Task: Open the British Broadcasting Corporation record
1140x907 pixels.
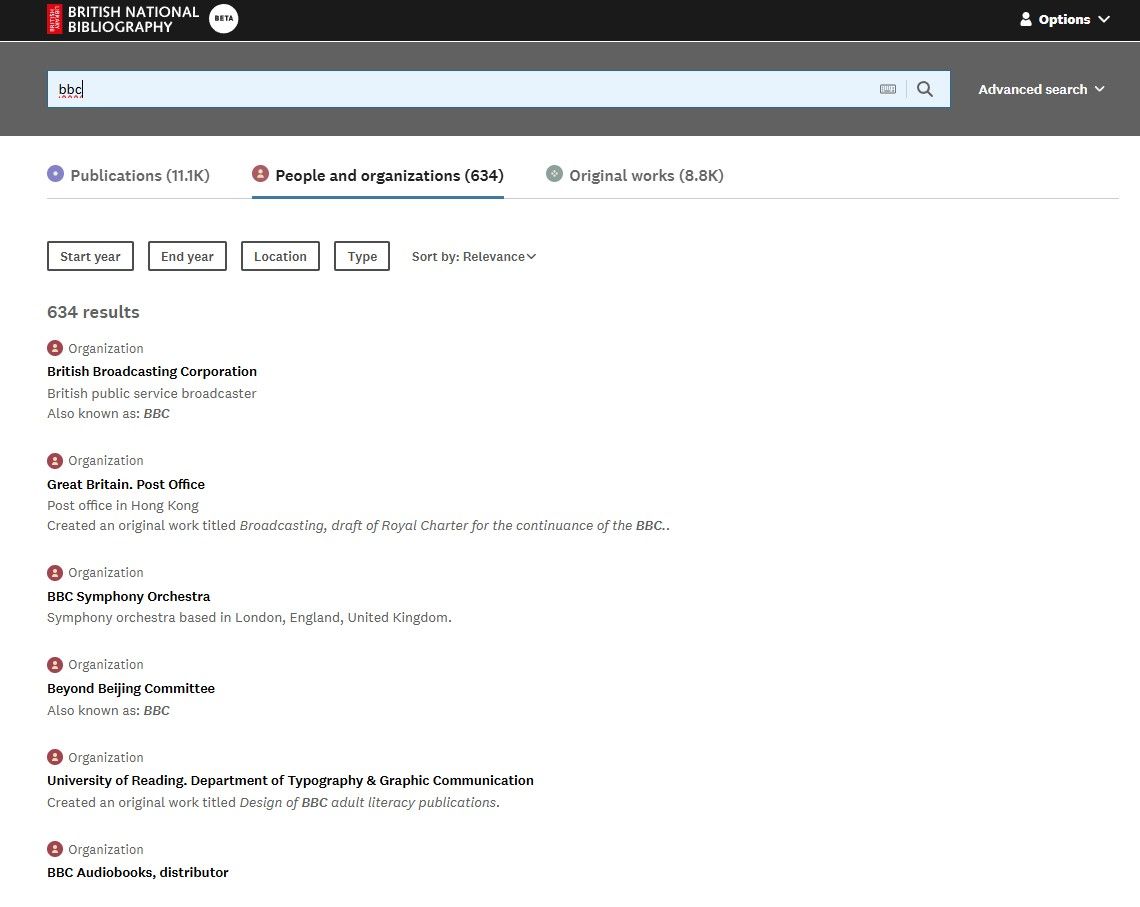Action: click(152, 371)
